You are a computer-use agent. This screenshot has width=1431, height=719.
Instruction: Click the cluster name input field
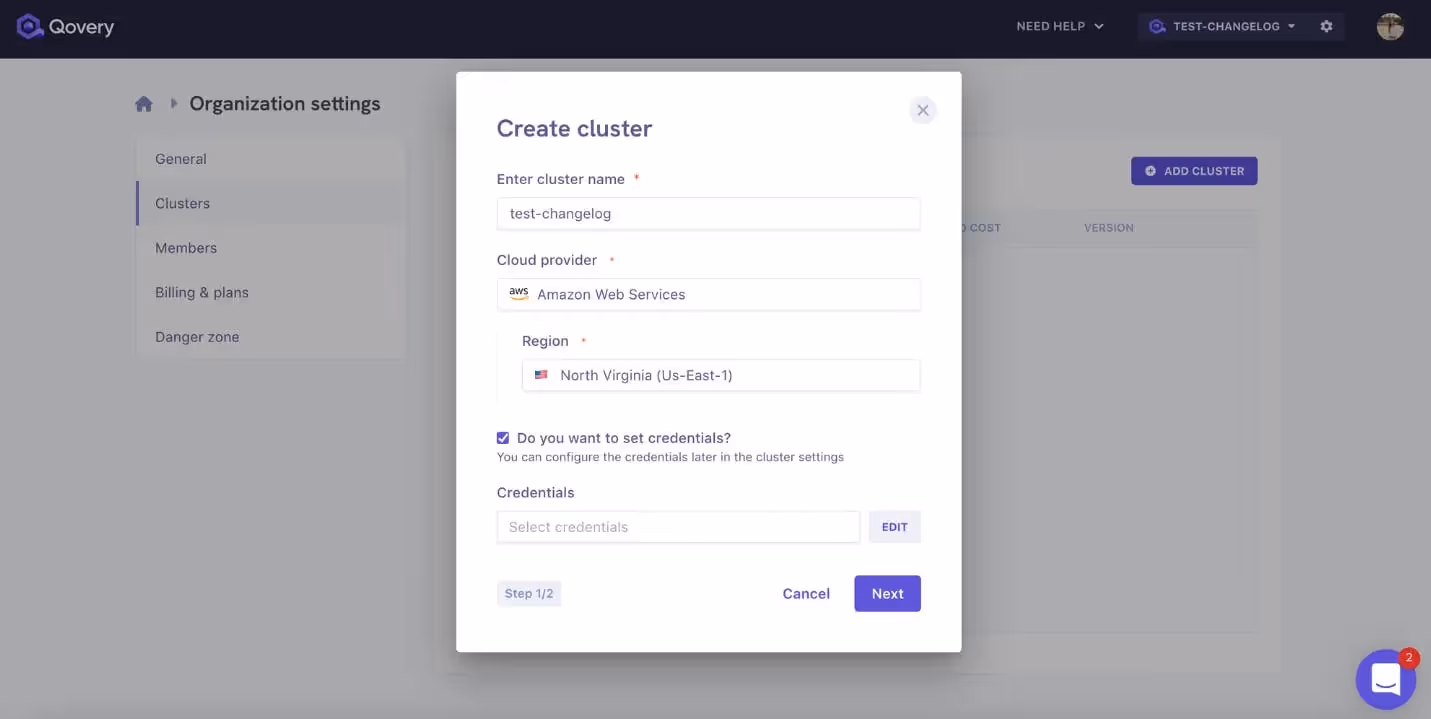point(708,213)
